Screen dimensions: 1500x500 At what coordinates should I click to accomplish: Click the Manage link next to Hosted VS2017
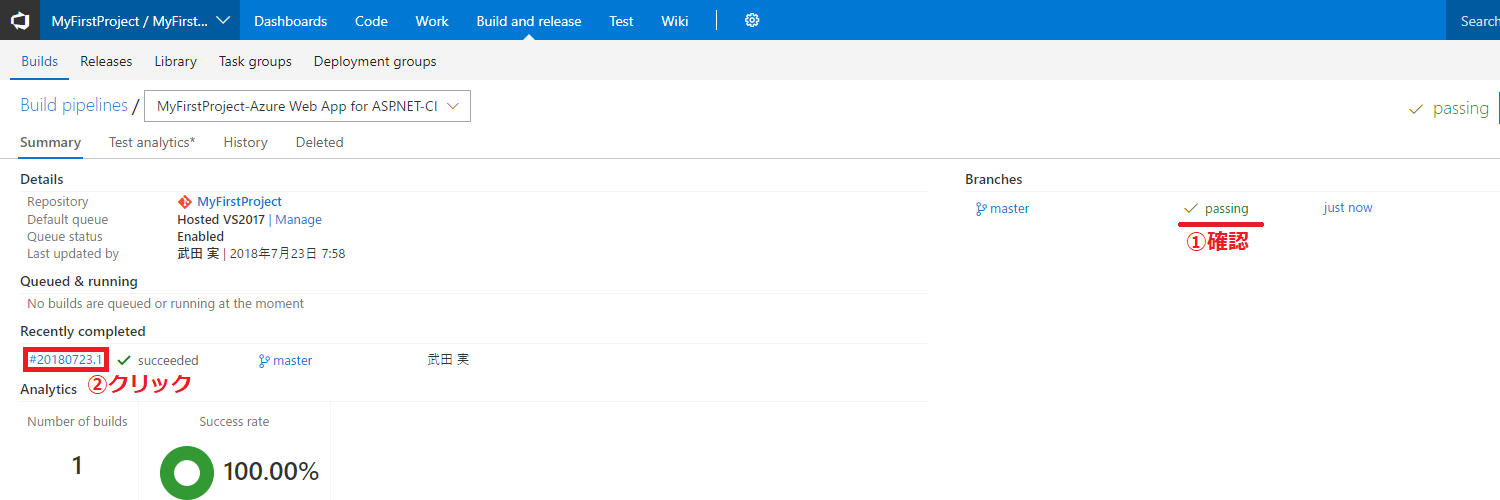(298, 220)
